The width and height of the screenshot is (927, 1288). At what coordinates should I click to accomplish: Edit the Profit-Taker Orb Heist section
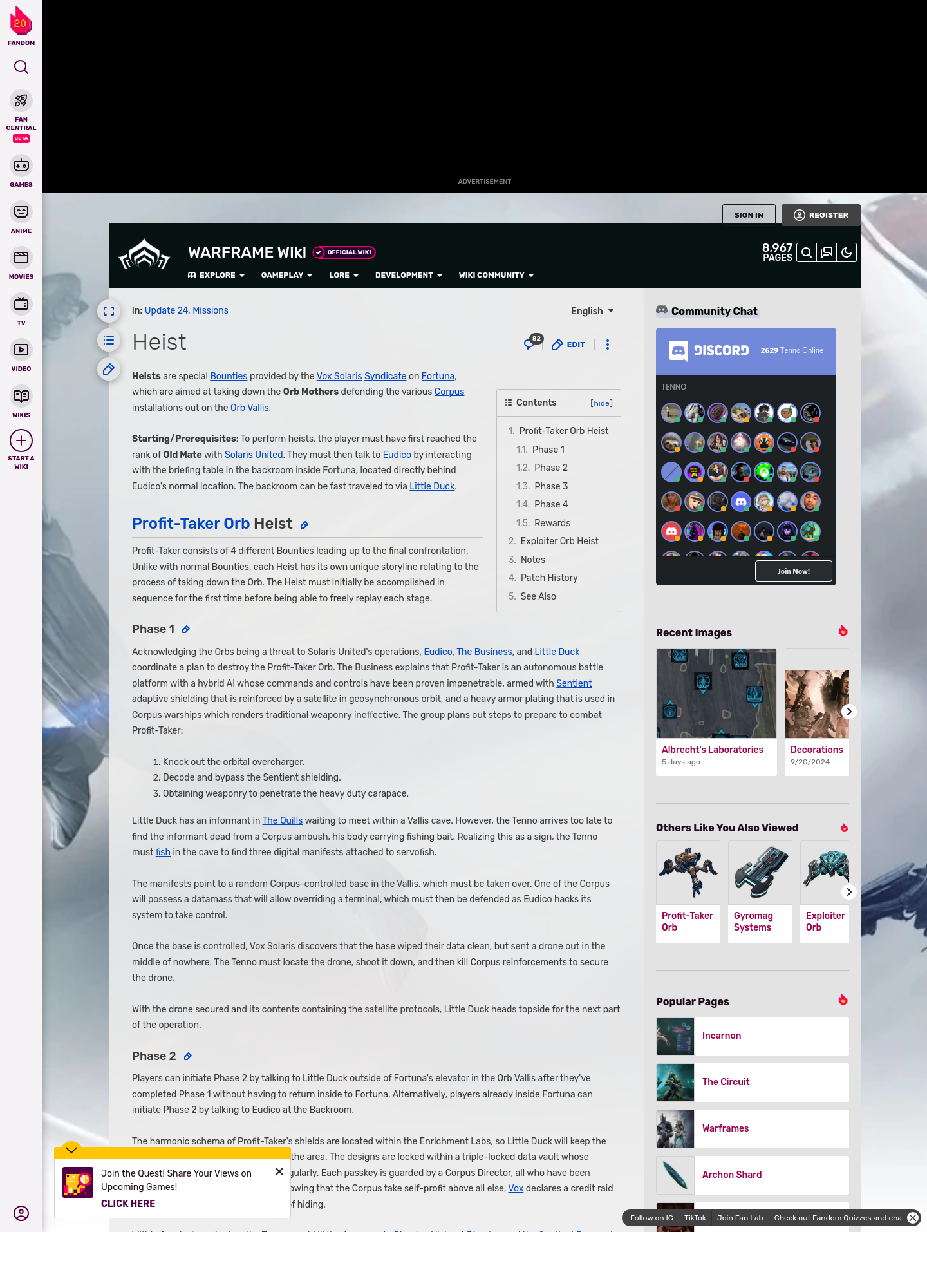click(304, 525)
